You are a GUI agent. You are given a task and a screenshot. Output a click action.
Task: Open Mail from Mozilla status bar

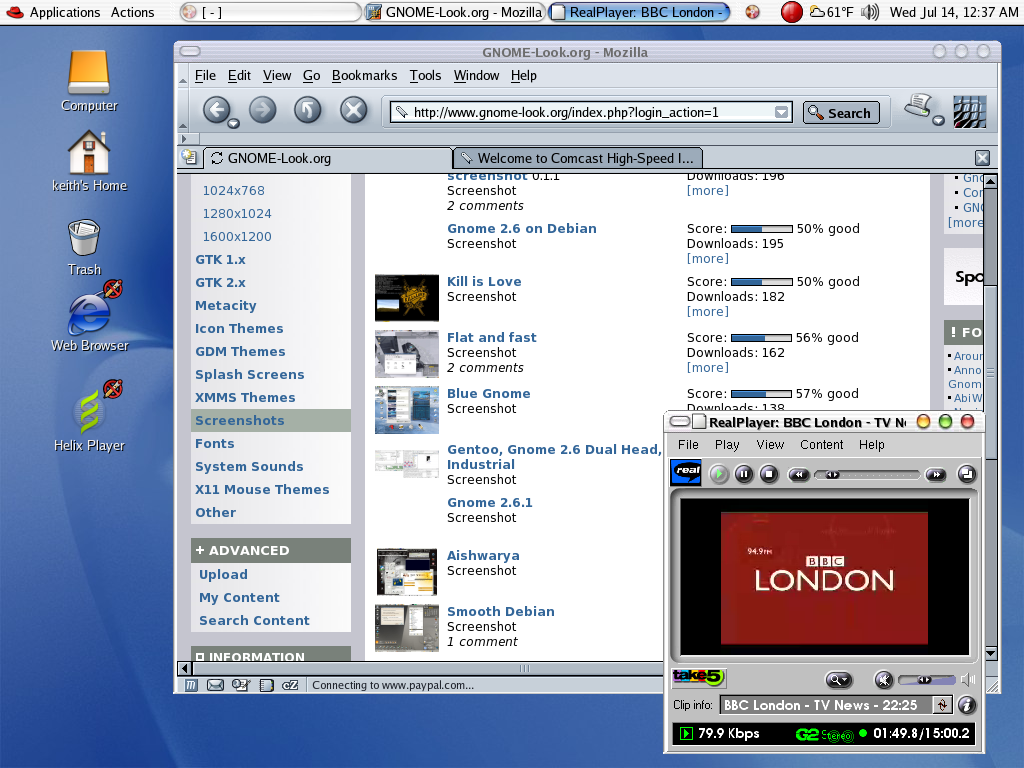(216, 685)
